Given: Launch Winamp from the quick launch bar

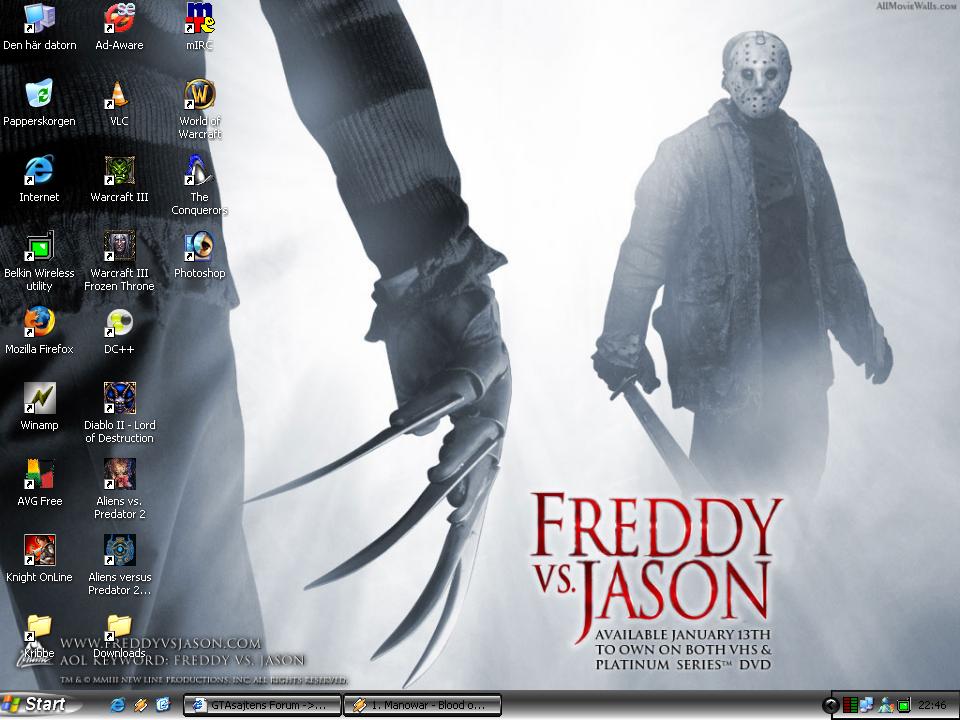Looking at the screenshot, I should point(140,705).
